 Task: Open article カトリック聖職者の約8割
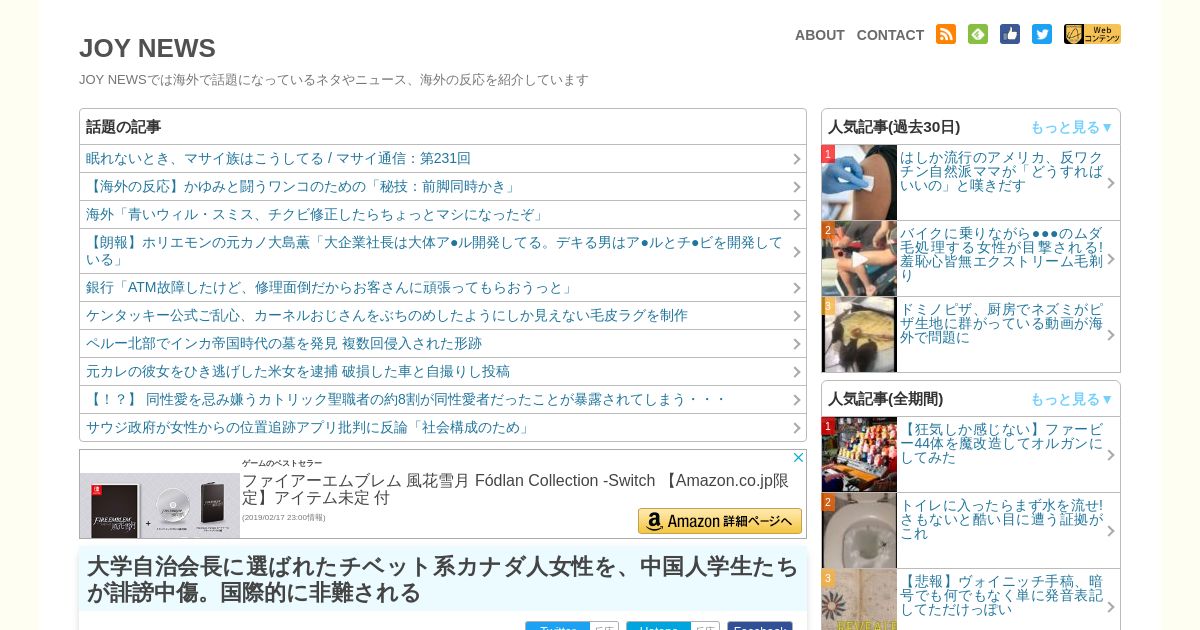(406, 399)
